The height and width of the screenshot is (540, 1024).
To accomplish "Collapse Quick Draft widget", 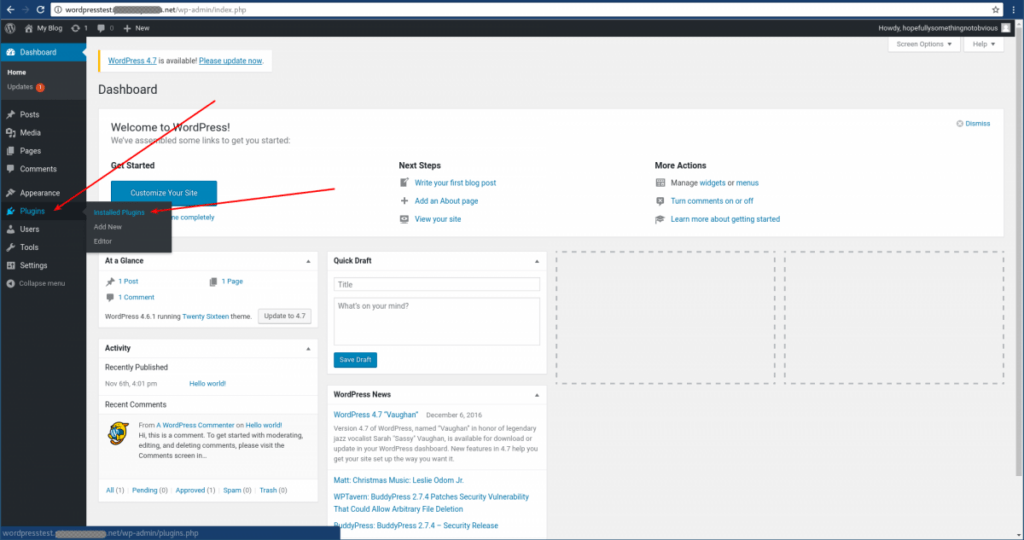I will 537,261.
